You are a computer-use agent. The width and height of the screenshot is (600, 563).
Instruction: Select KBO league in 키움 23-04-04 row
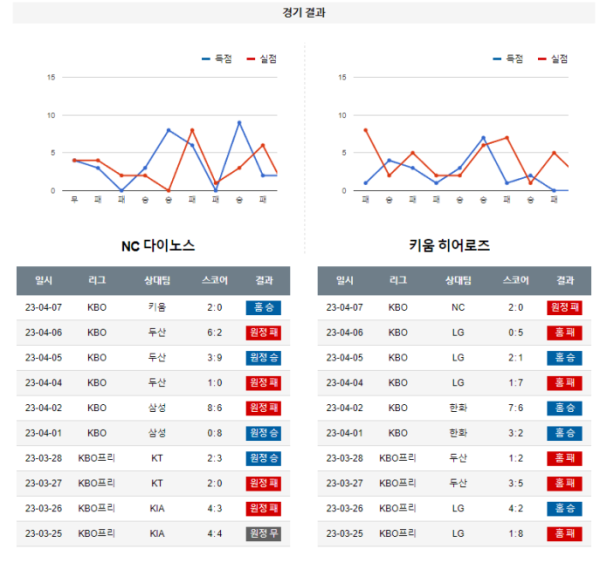tap(398, 383)
